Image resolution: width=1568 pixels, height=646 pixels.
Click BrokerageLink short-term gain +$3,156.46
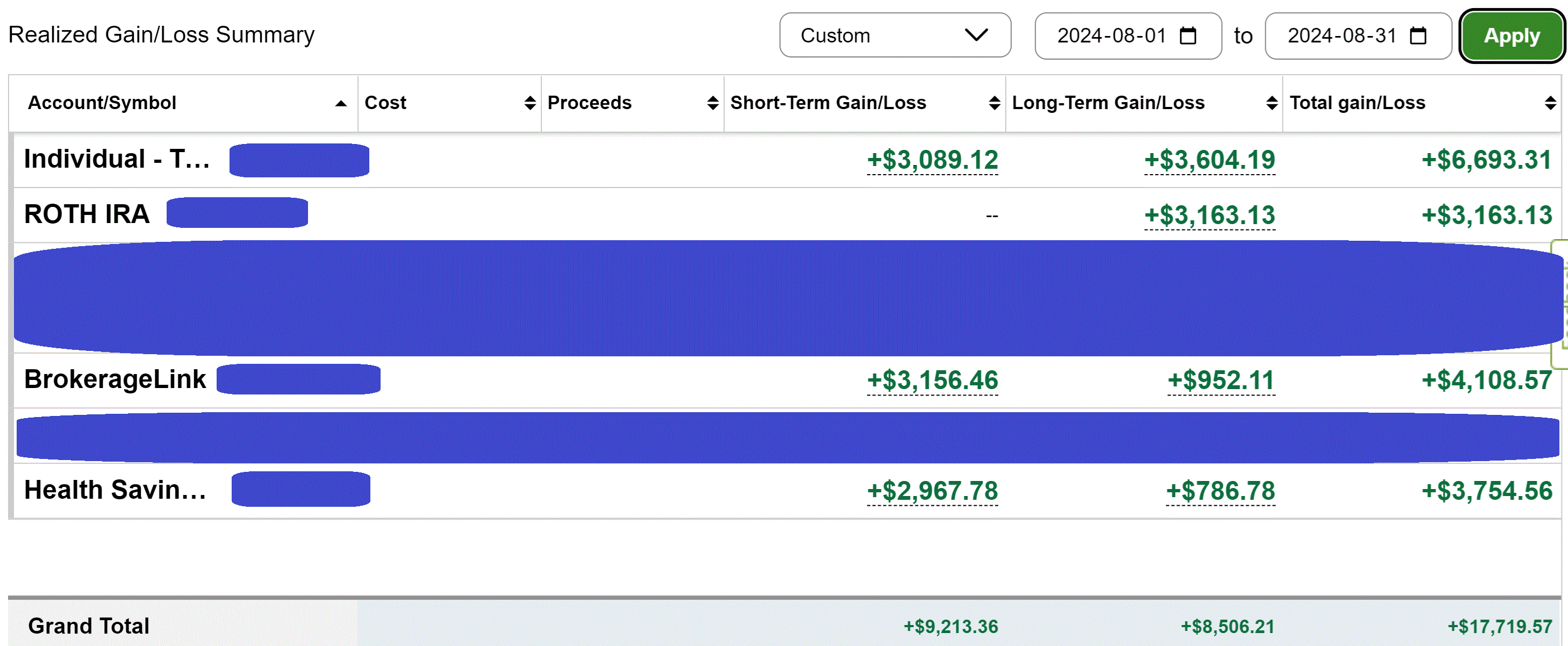click(x=933, y=381)
